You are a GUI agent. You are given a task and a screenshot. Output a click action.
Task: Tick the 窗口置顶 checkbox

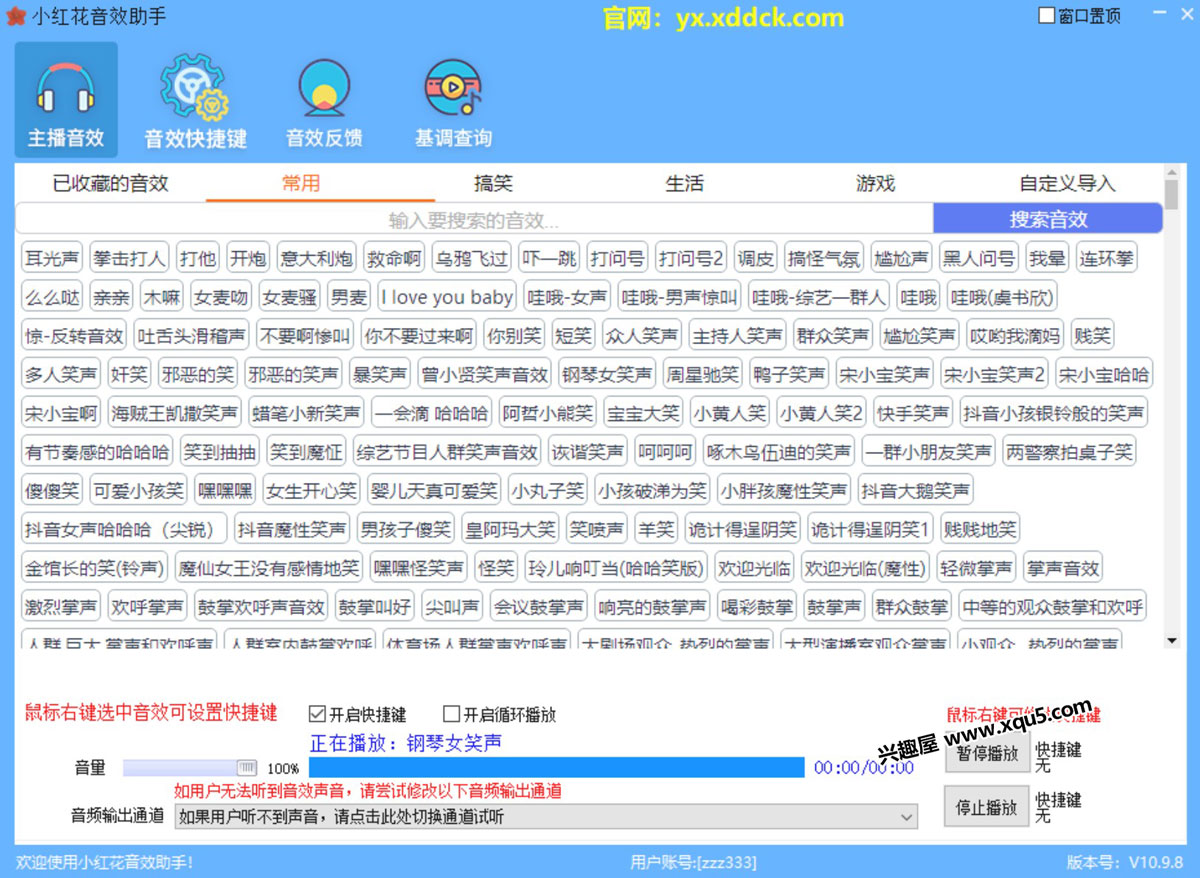tap(1047, 16)
